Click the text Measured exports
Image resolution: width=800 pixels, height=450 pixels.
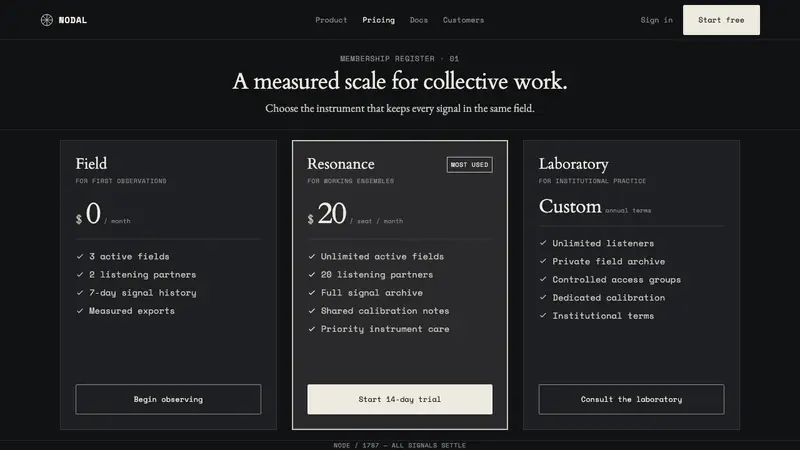click(132, 311)
